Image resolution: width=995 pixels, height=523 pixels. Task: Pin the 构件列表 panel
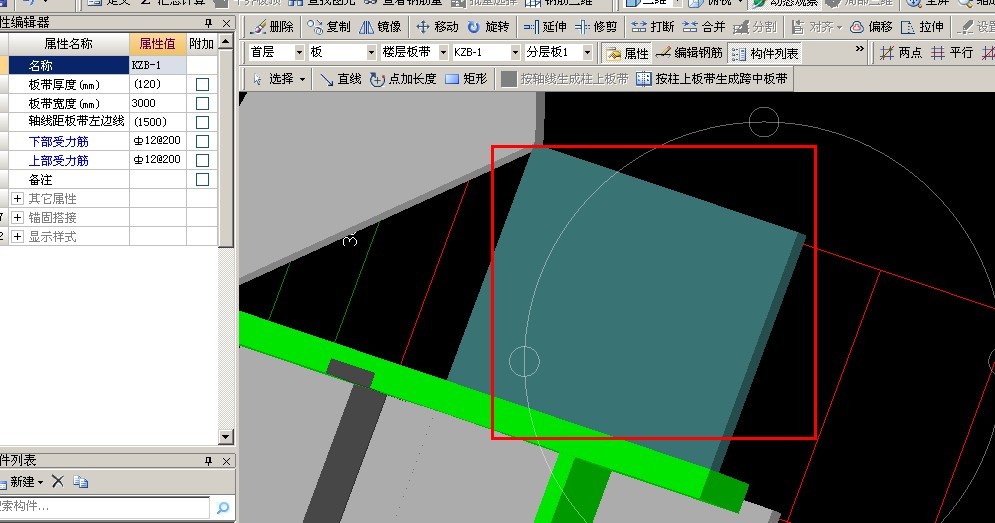(208, 461)
